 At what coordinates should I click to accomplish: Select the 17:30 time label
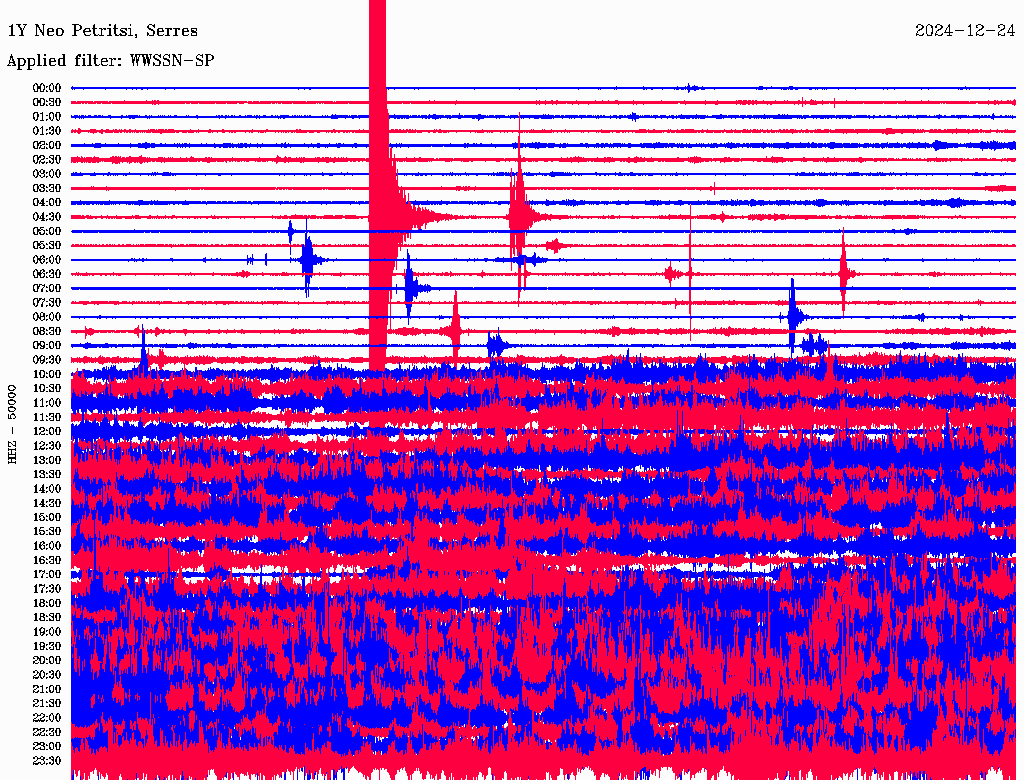pos(47,589)
